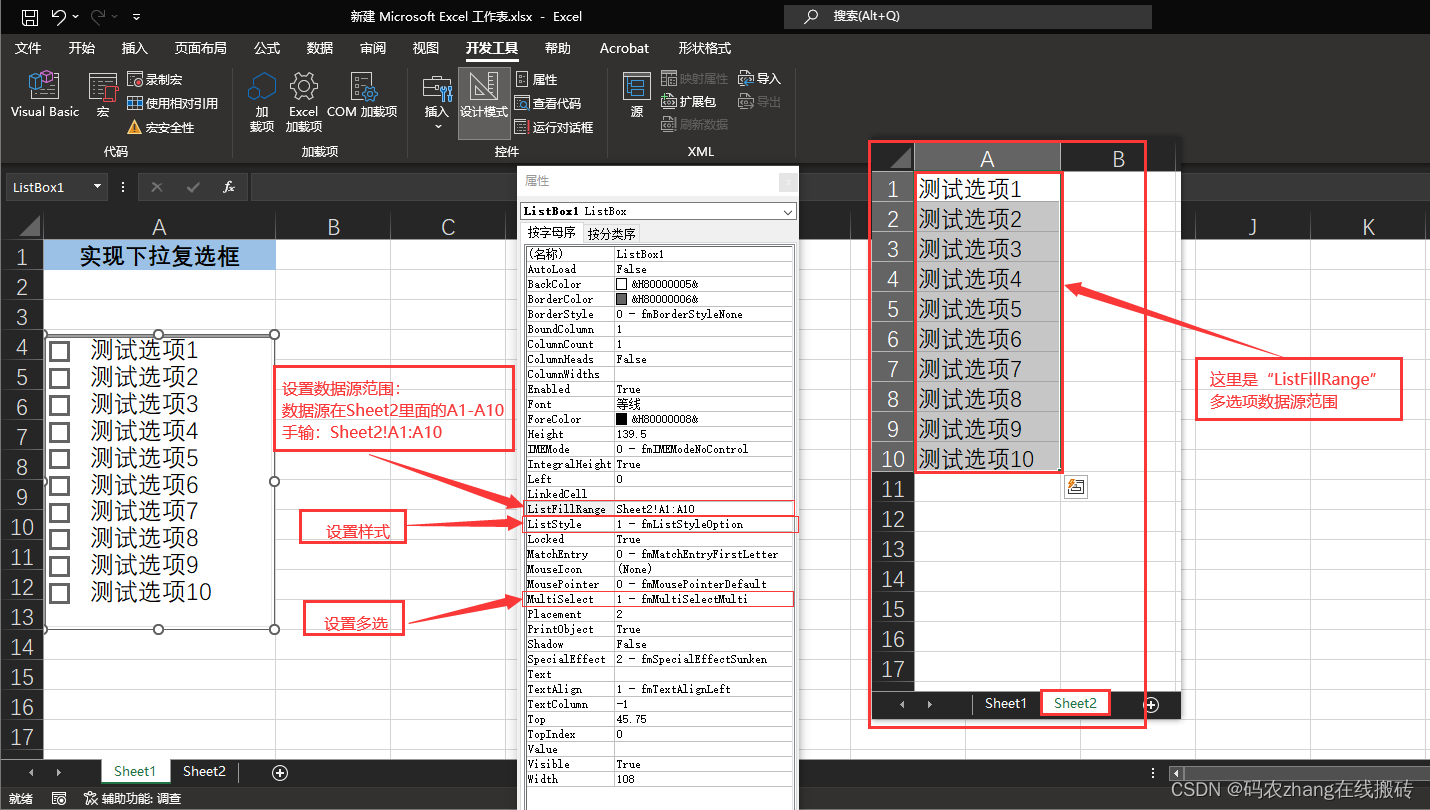Check the 测试选项4 checkbox in list box
Image resolution: width=1430 pixels, height=810 pixels.
tap(60, 432)
